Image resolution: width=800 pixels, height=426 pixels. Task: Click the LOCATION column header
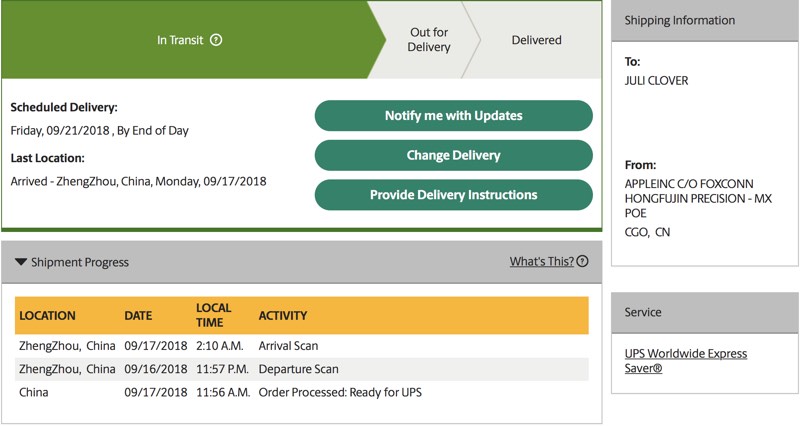click(48, 316)
